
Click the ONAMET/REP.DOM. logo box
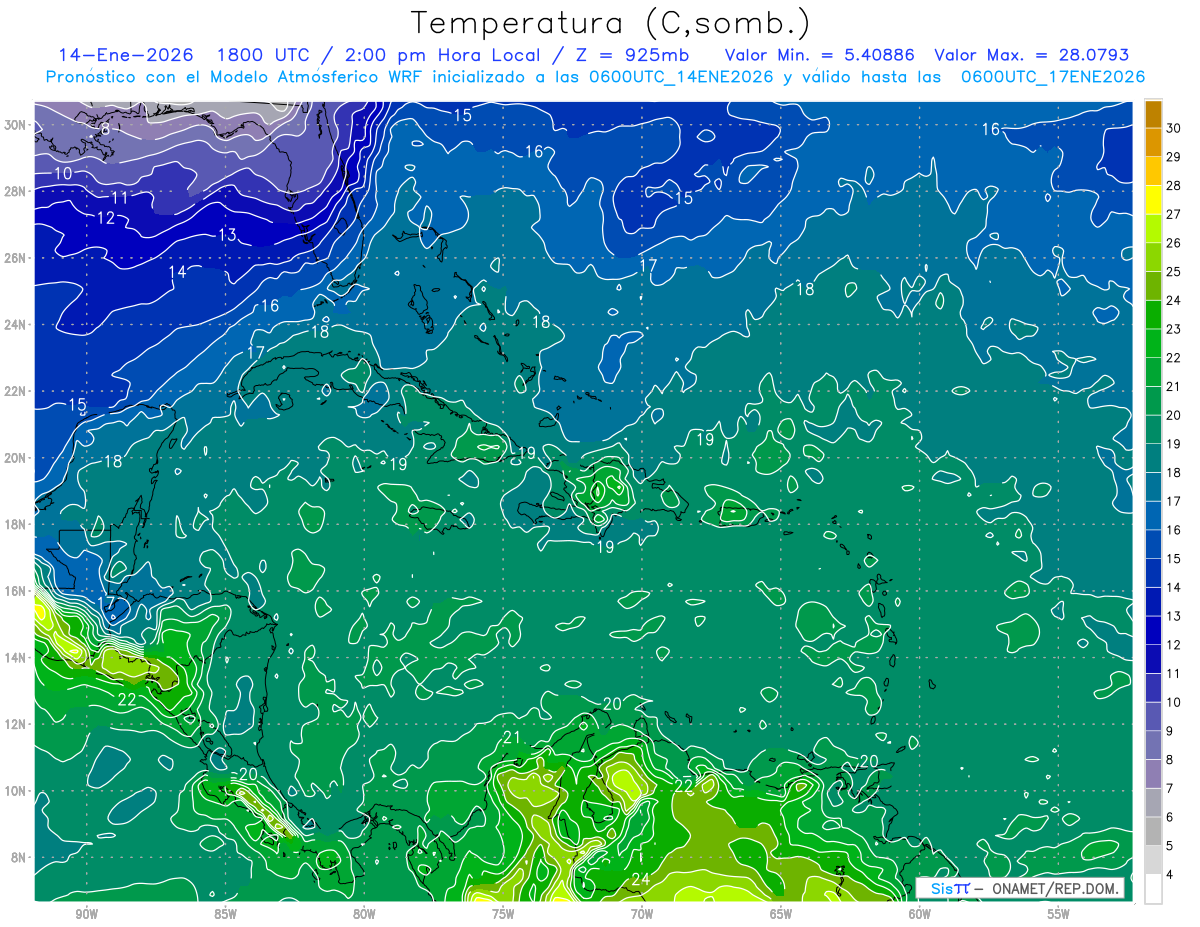1020,888
